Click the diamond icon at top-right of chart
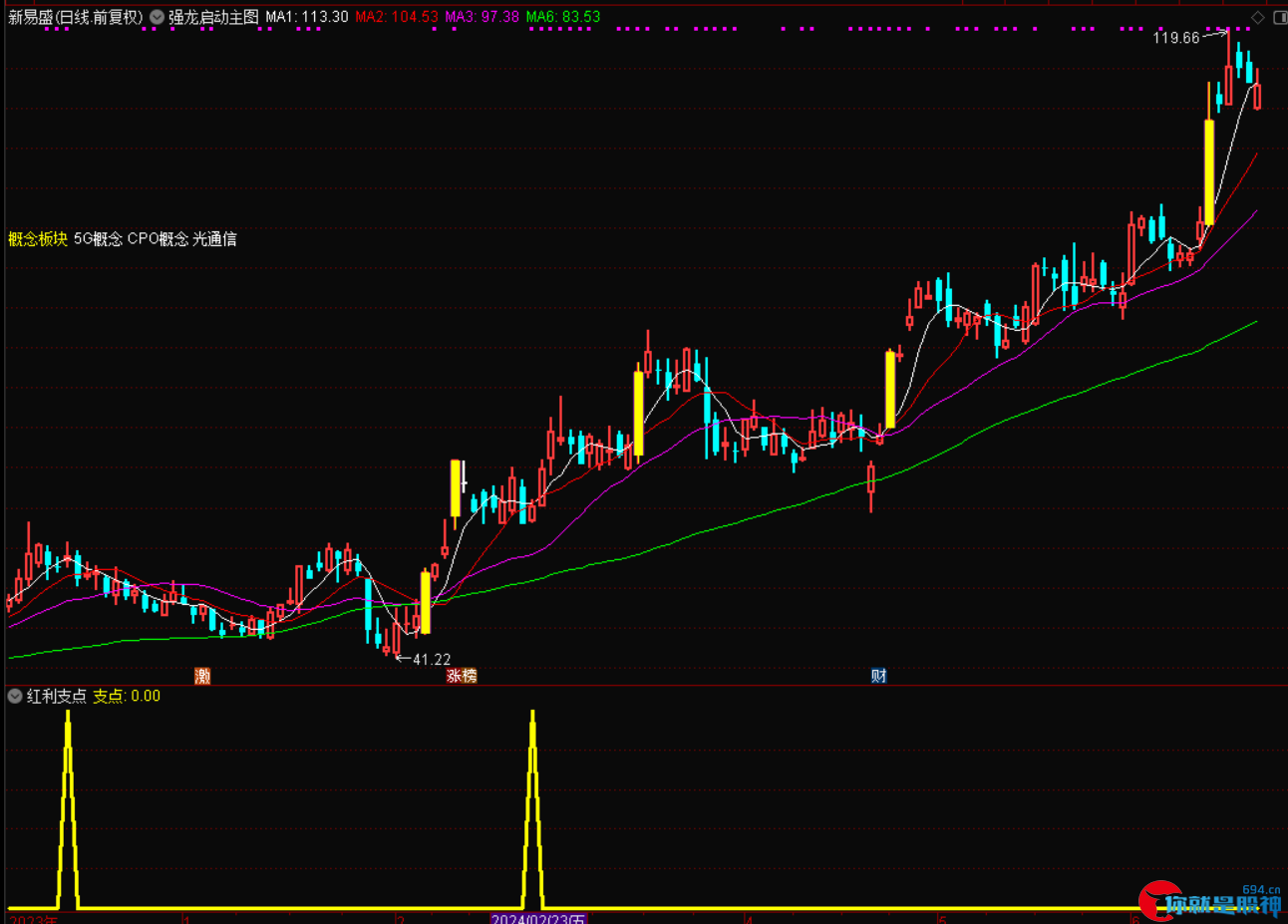The width and height of the screenshot is (1288, 924). pos(1258,17)
